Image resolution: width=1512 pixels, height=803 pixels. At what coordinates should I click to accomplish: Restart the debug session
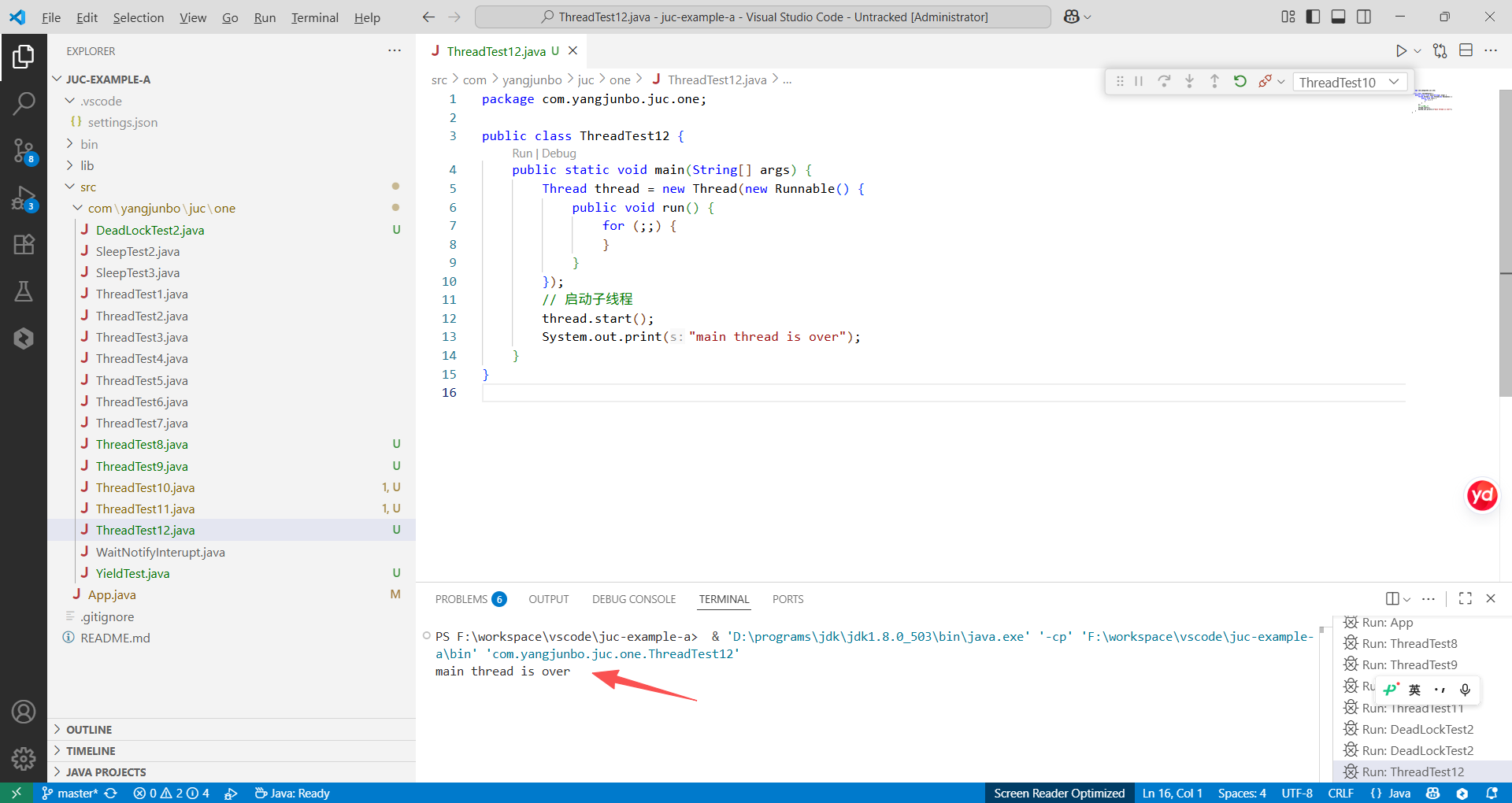click(x=1240, y=81)
